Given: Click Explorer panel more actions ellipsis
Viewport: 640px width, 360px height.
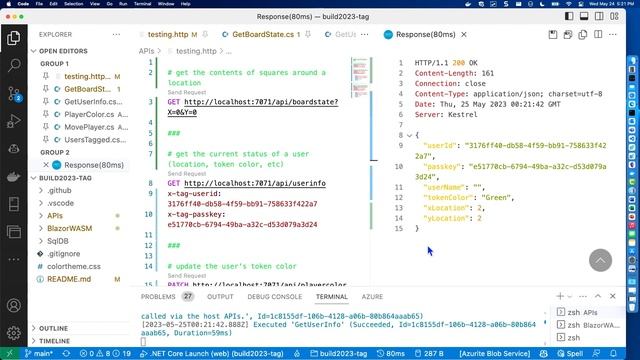Looking at the screenshot, I should pos(116,35).
